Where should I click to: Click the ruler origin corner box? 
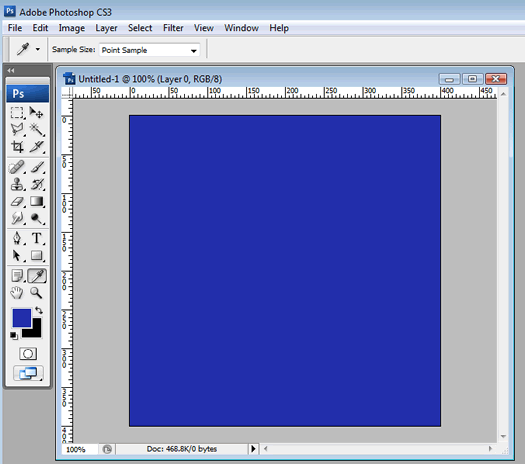(67, 93)
